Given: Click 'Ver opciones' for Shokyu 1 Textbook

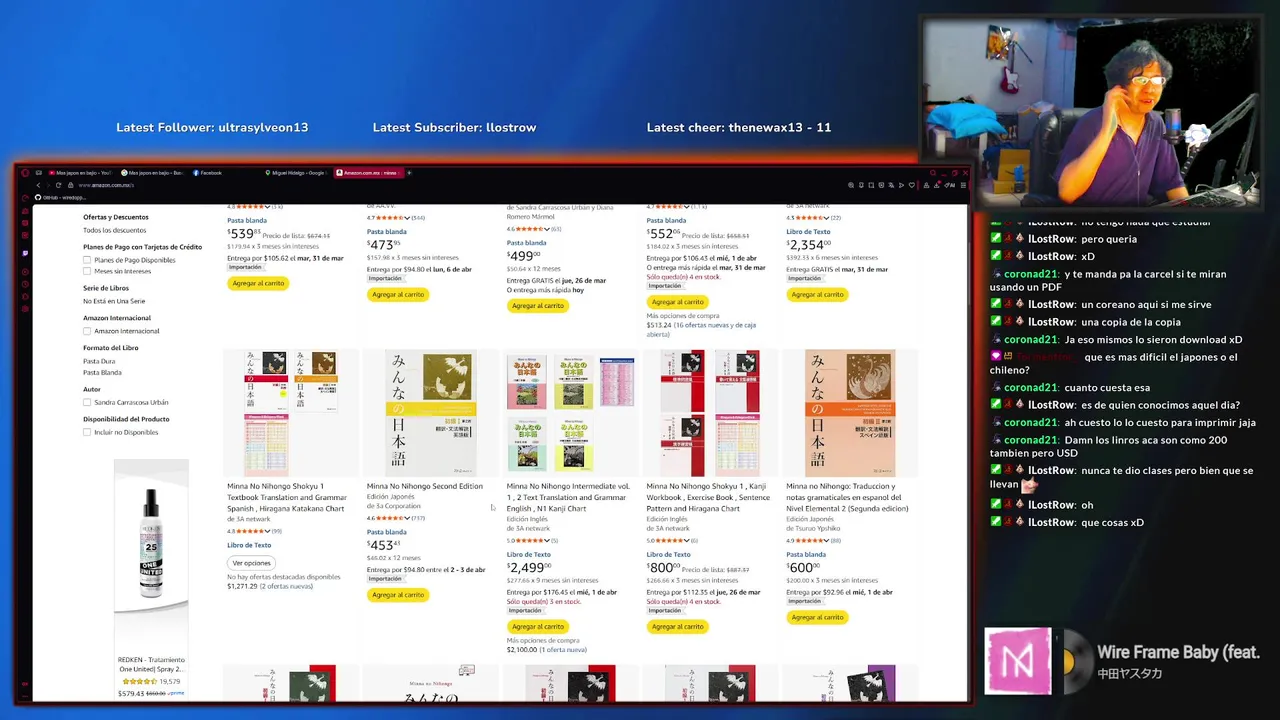Looking at the screenshot, I should click(252, 563).
